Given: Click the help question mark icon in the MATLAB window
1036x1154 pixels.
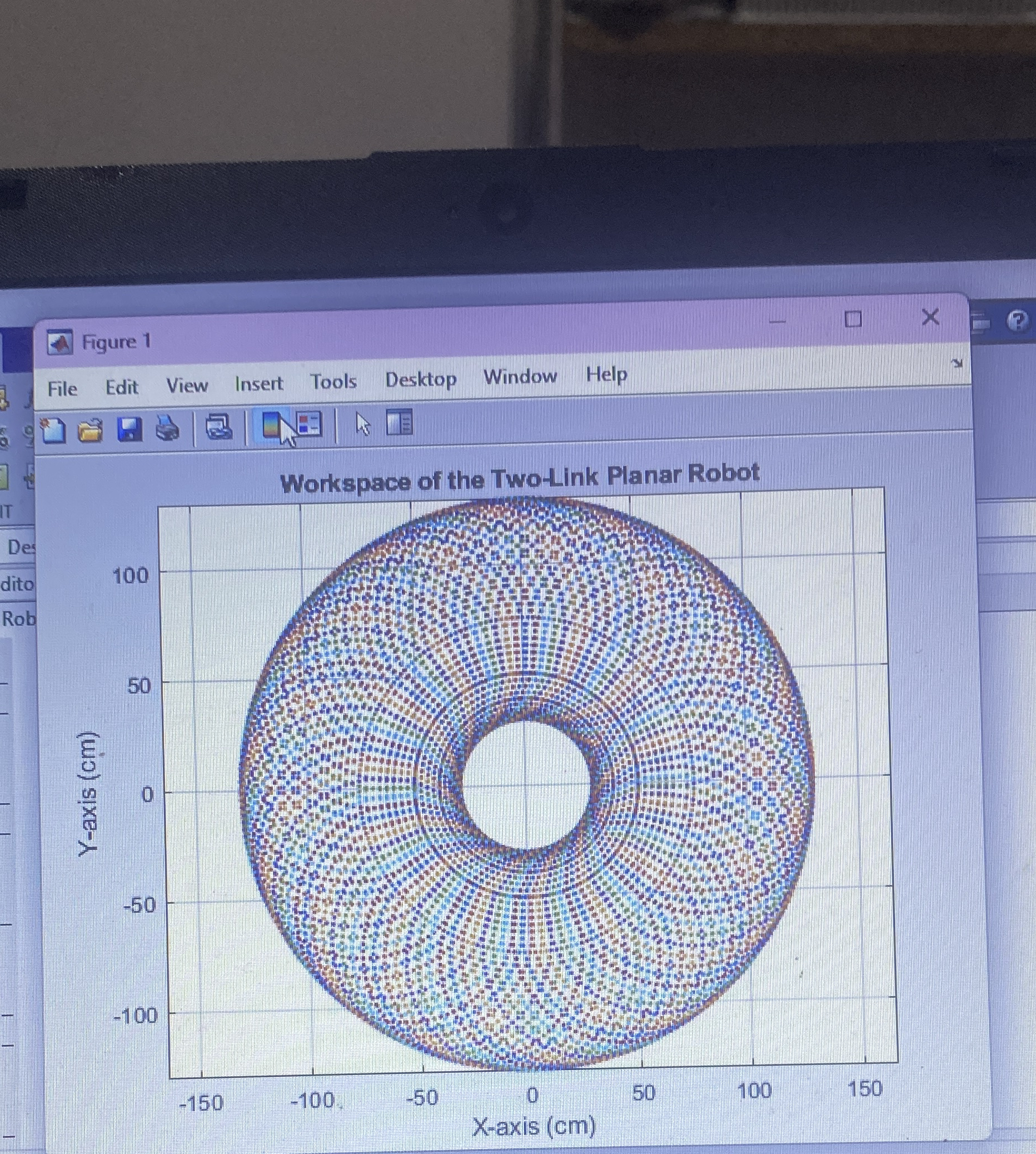Looking at the screenshot, I should (x=1018, y=322).
